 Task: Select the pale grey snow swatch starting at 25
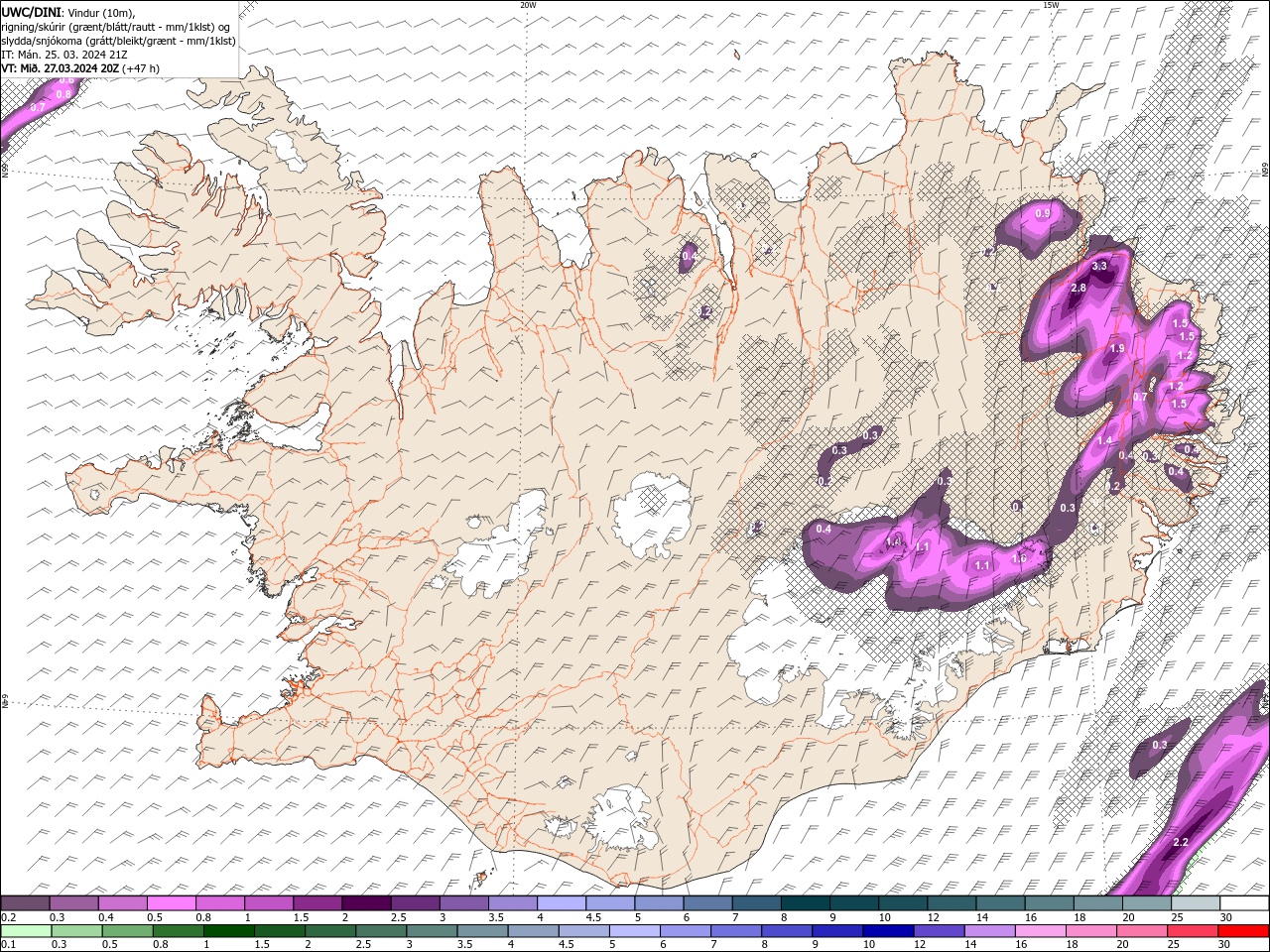tap(1195, 902)
